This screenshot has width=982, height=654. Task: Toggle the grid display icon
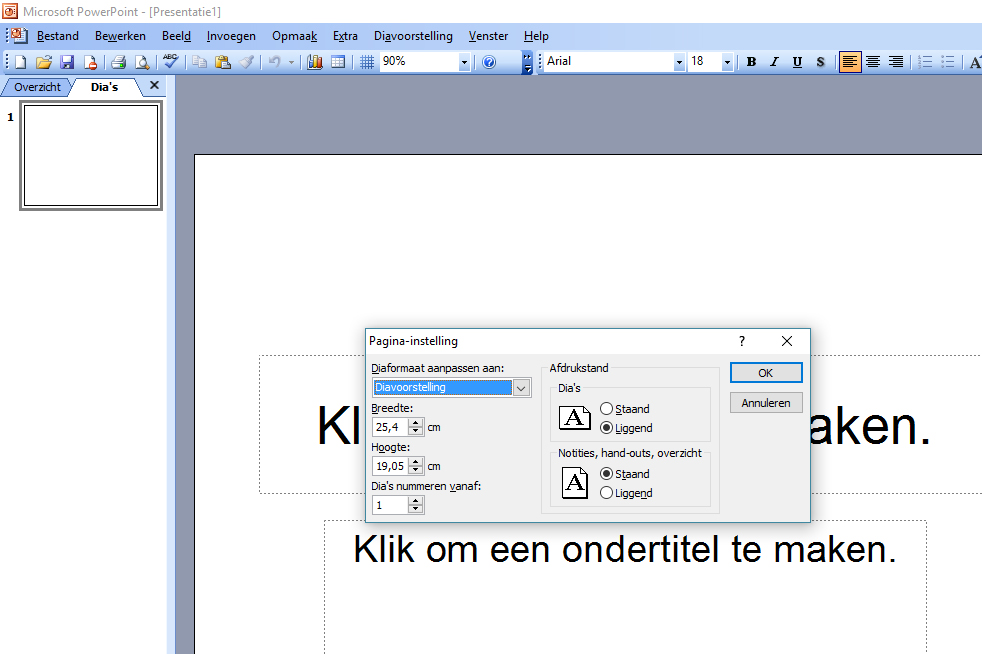tap(367, 62)
